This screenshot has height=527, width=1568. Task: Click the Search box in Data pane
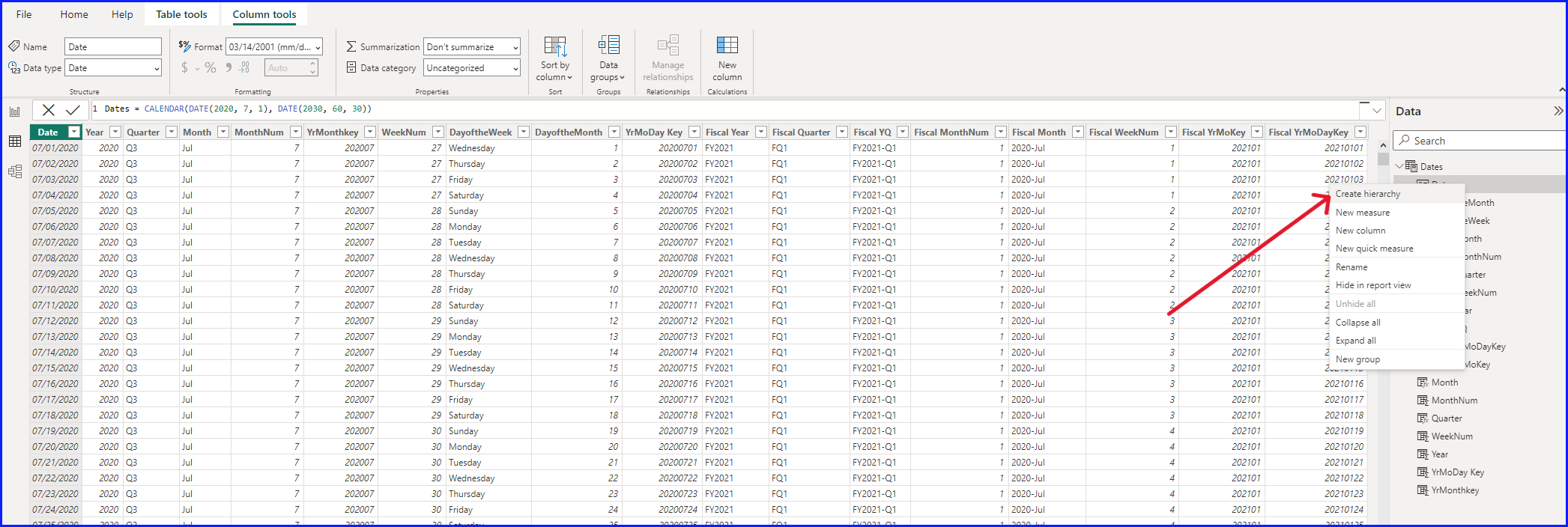coord(1479,141)
